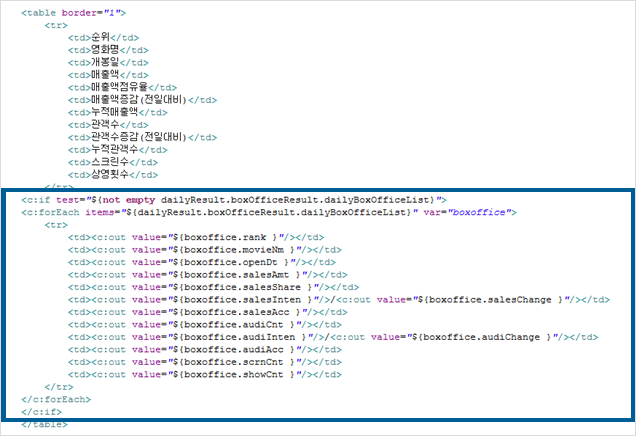The height and width of the screenshot is (436, 636).
Task: Click the boxoffice.openDt output line
Action: [202, 262]
